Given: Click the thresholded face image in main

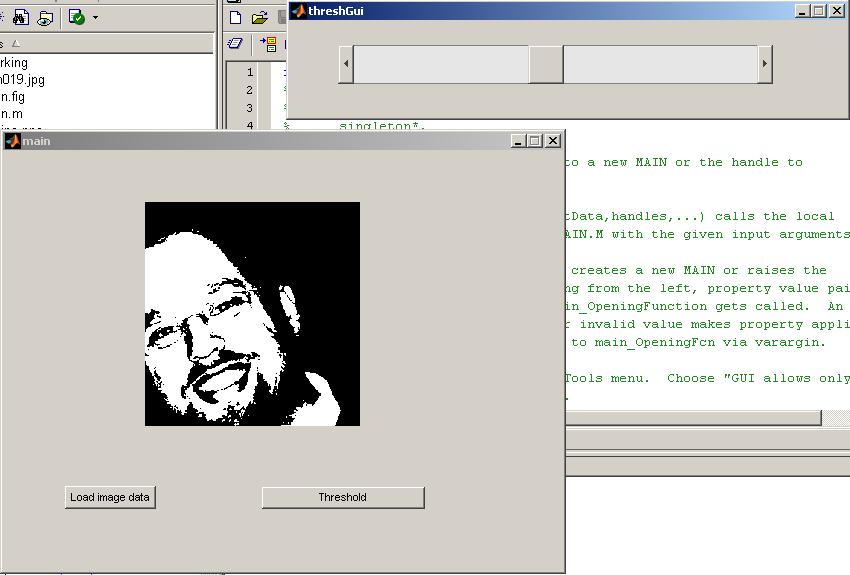Looking at the screenshot, I should [252, 314].
